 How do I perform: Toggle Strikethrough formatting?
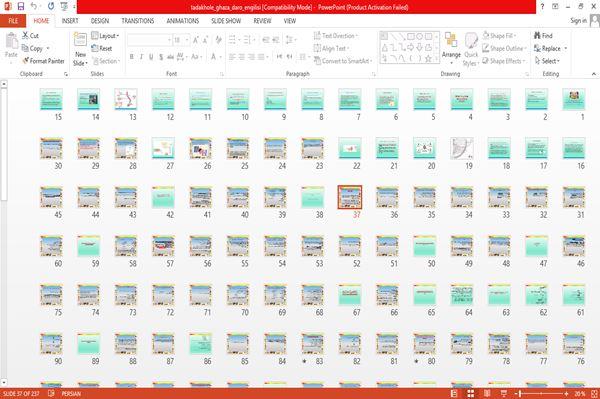pyautogui.click(x=170, y=57)
